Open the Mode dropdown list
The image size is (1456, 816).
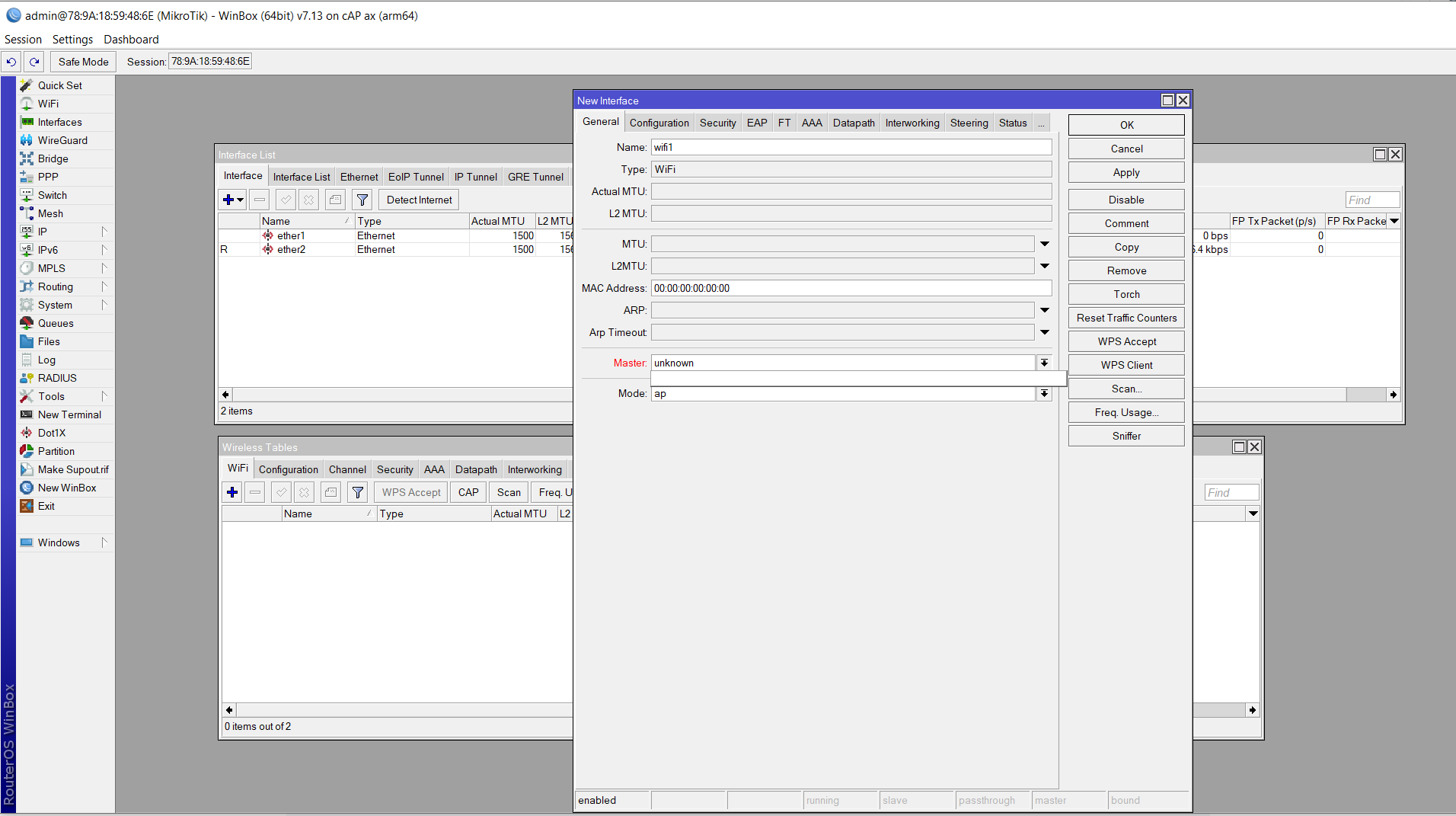click(1044, 394)
